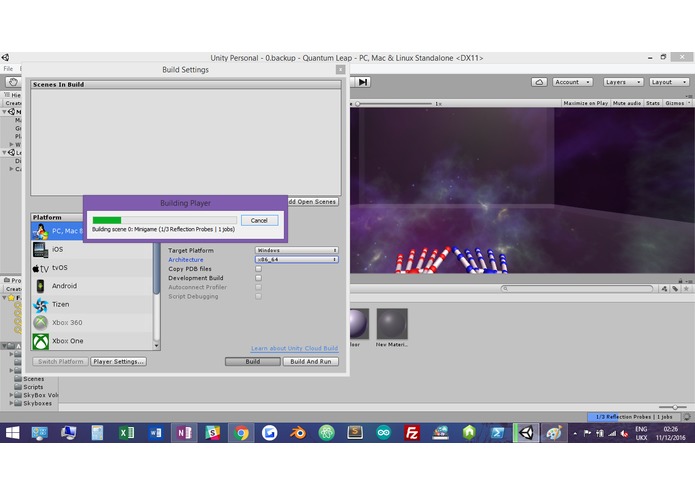The image size is (695, 494).
Task: Toggle Gizmos in Game view
Action: tap(677, 103)
